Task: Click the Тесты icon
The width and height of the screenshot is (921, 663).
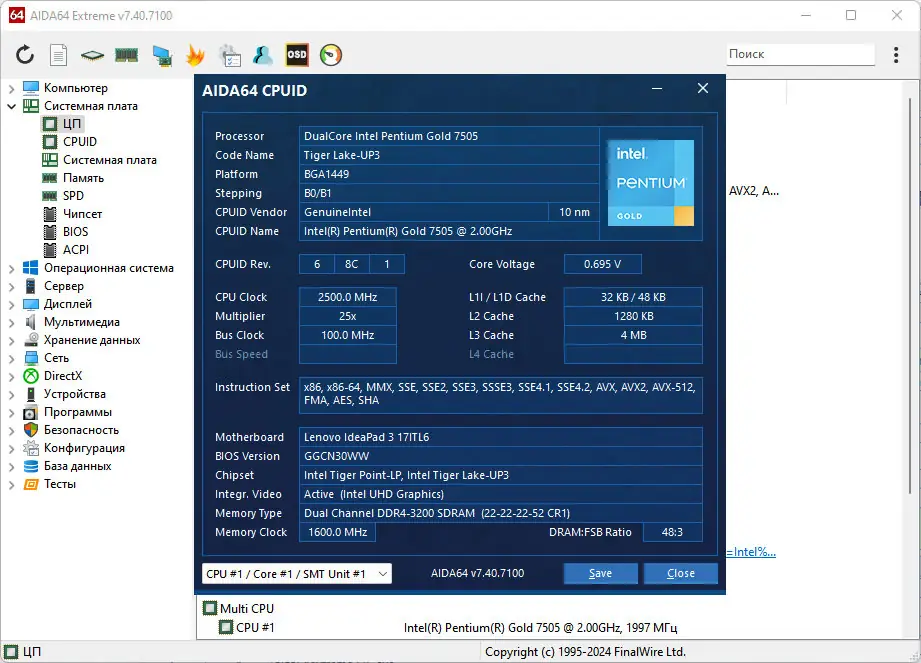Action: point(31,484)
